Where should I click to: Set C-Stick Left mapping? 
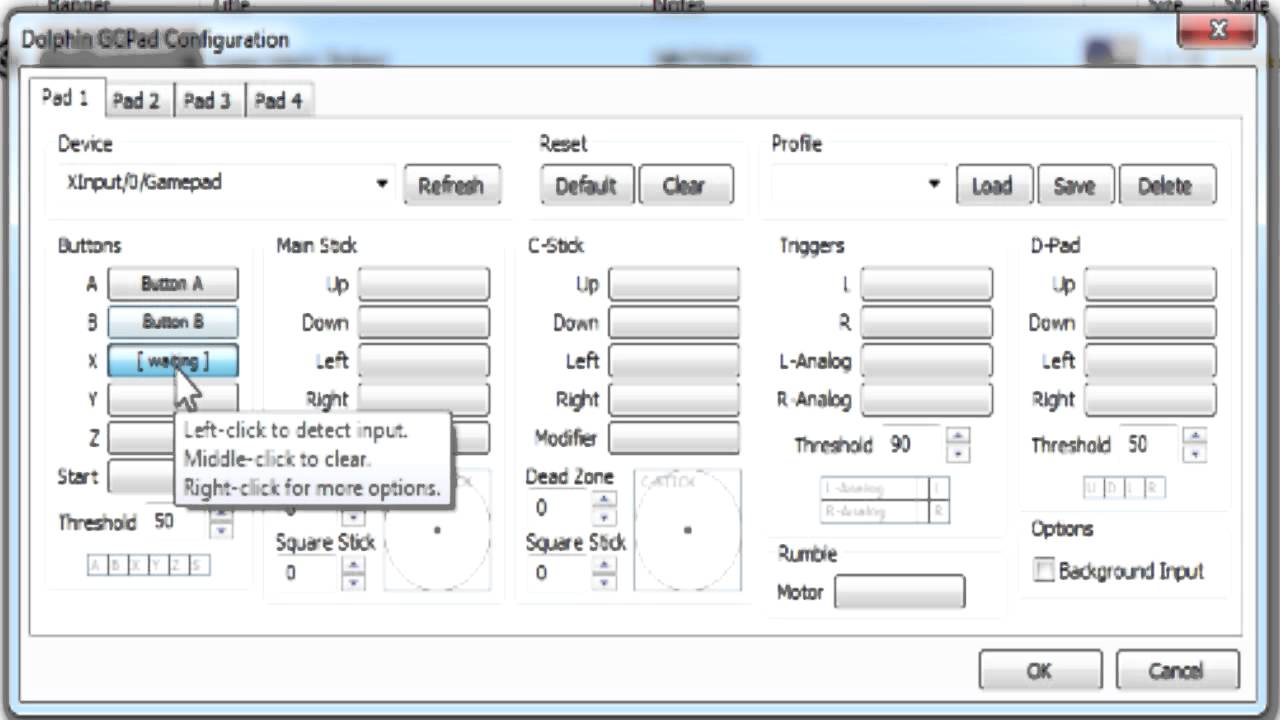click(x=674, y=361)
